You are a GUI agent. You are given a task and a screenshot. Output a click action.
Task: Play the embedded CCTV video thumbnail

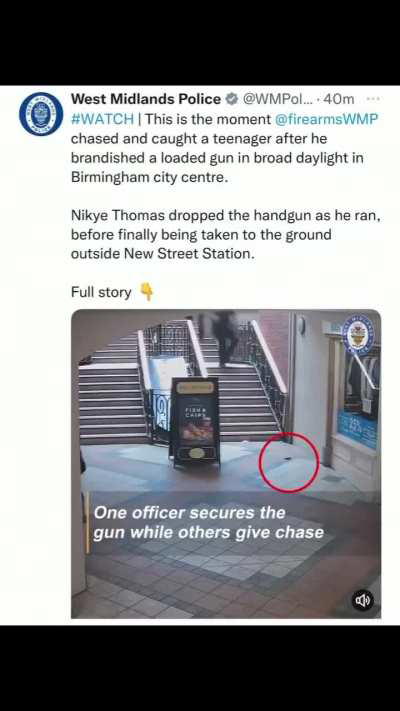point(226,463)
